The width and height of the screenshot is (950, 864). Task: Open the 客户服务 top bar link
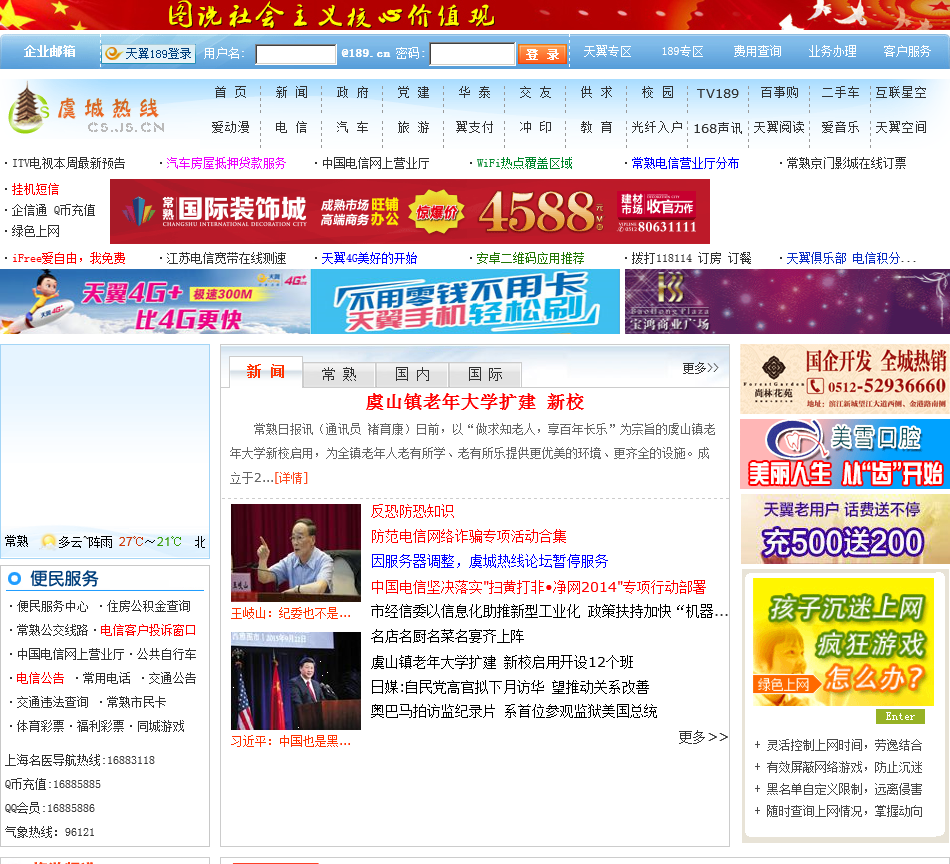click(x=907, y=52)
